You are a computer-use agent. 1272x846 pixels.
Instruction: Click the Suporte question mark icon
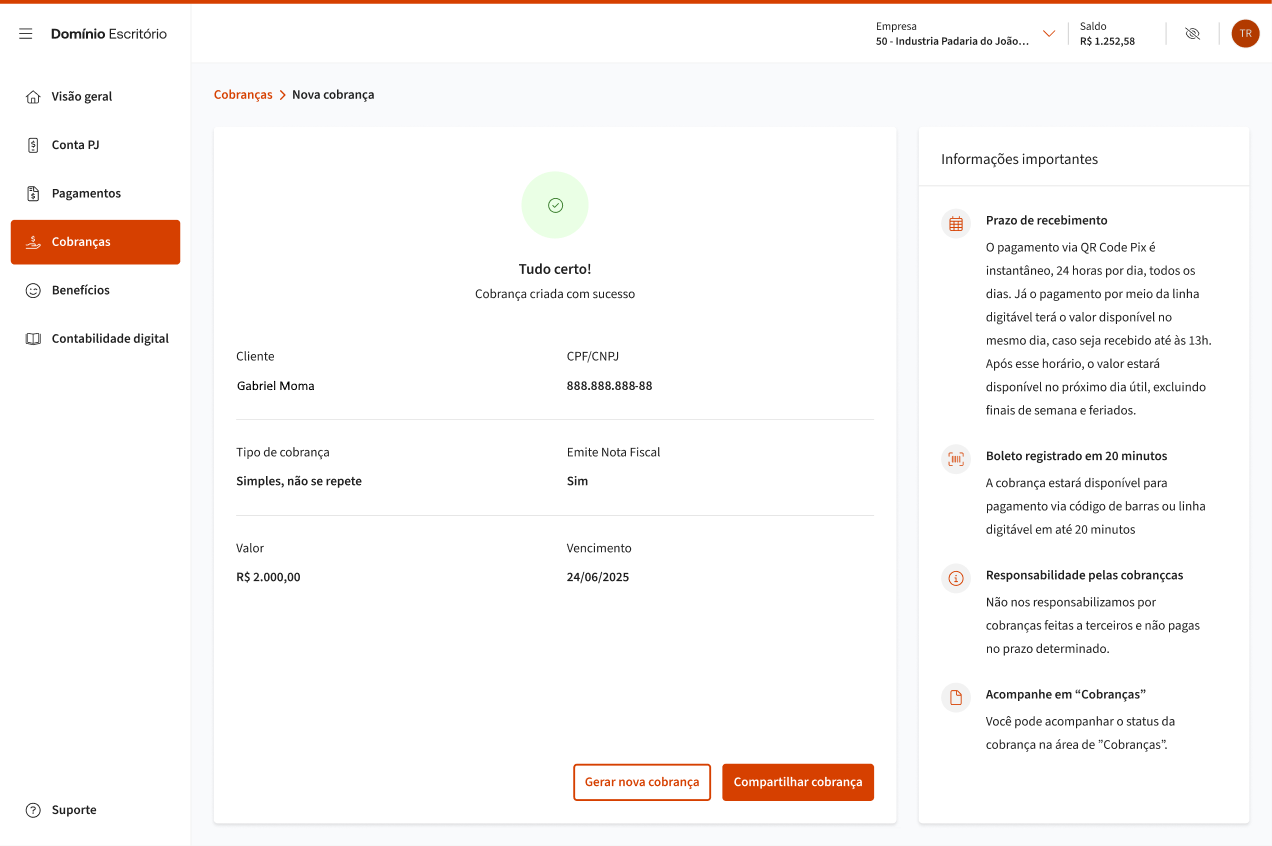(x=33, y=810)
